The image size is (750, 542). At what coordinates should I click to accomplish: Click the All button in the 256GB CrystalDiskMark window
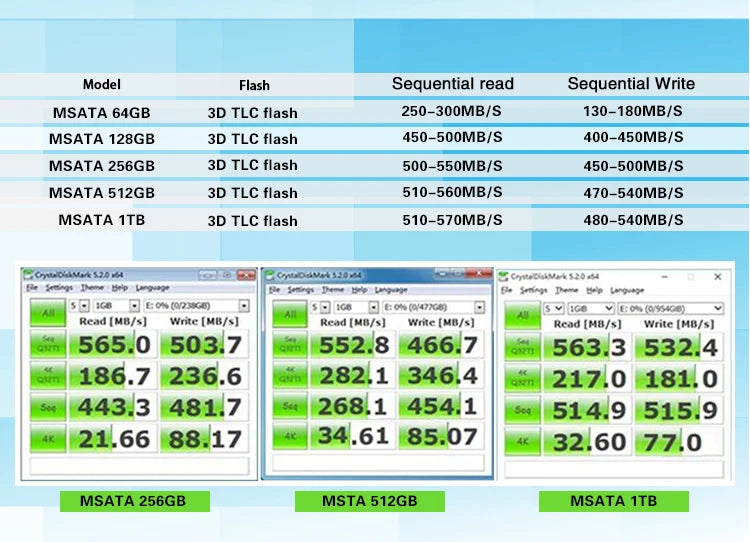tap(48, 313)
